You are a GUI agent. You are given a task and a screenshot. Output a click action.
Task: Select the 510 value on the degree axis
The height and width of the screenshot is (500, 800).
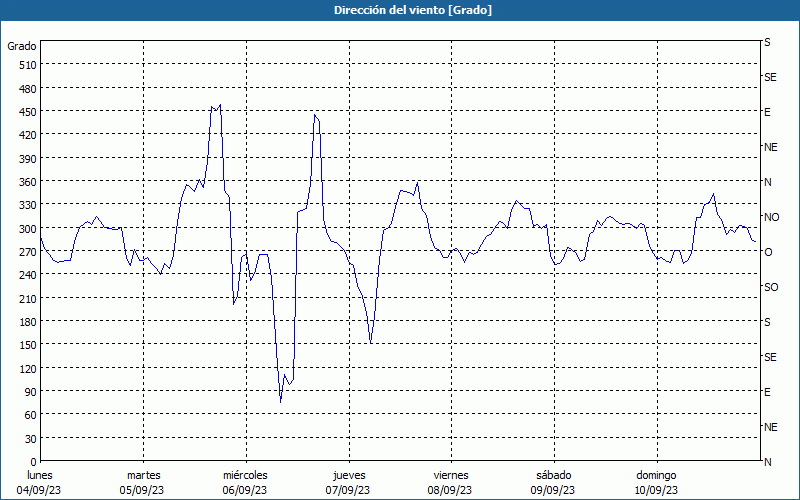(x=28, y=65)
